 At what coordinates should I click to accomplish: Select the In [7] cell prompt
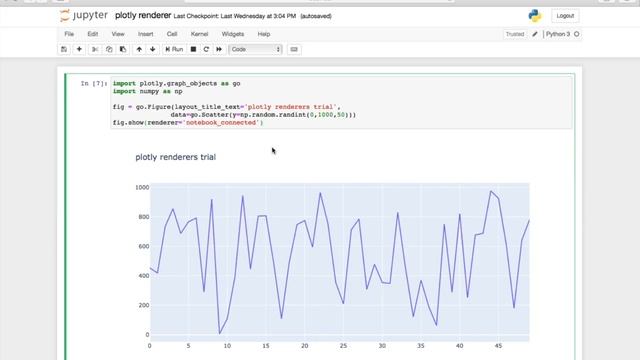click(x=94, y=83)
